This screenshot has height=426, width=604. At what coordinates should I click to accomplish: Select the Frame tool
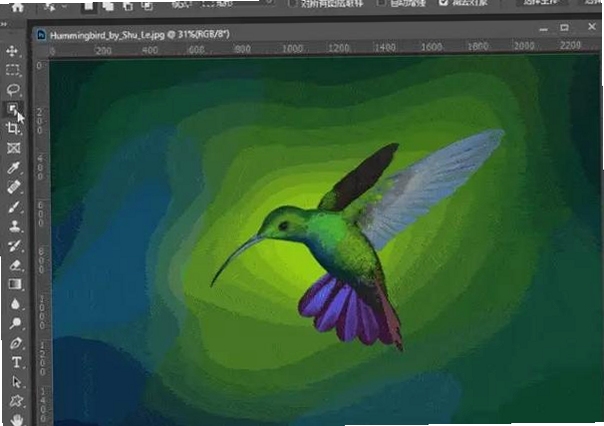pyautogui.click(x=13, y=148)
